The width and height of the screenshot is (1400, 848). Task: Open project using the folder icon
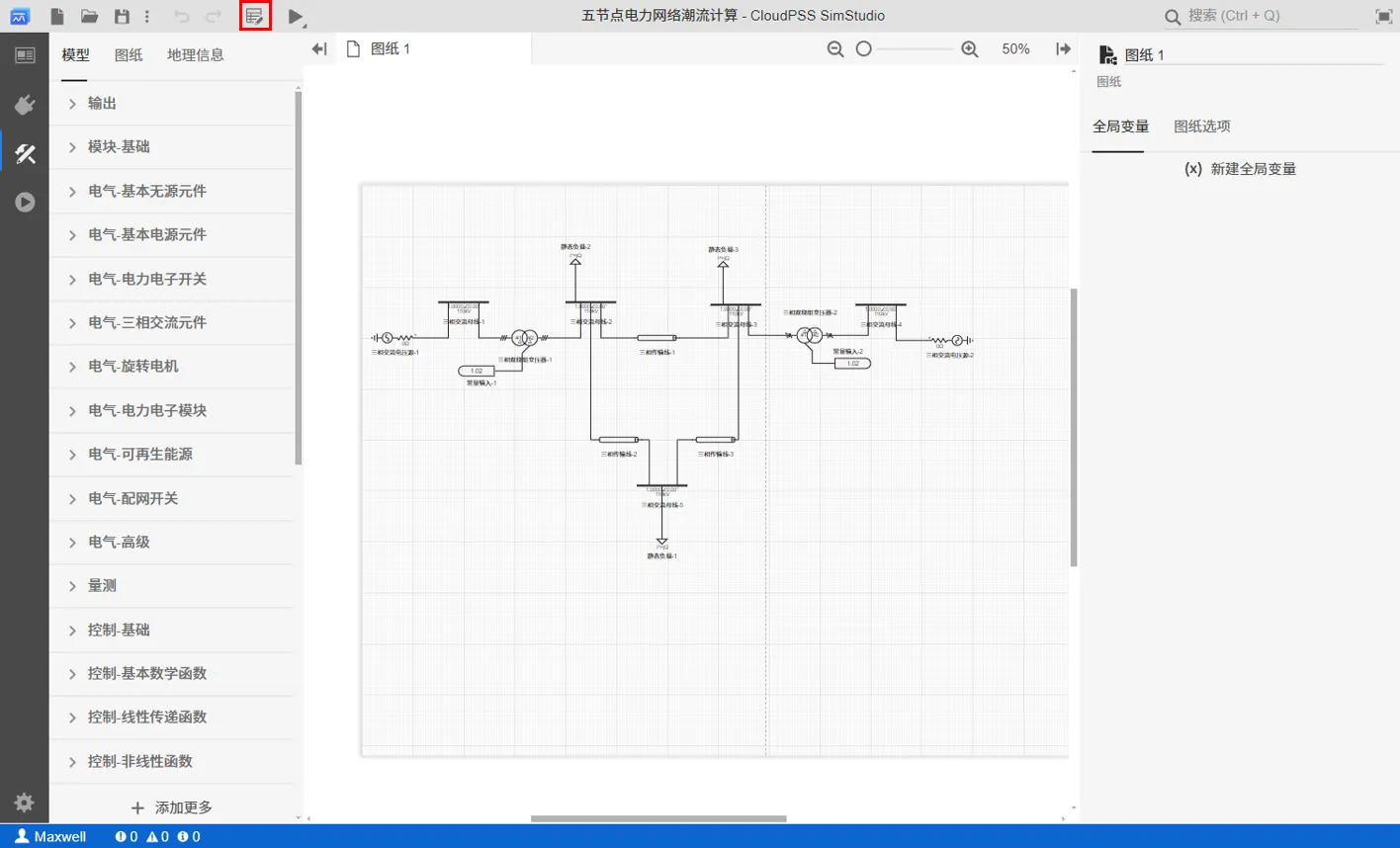[x=89, y=16]
